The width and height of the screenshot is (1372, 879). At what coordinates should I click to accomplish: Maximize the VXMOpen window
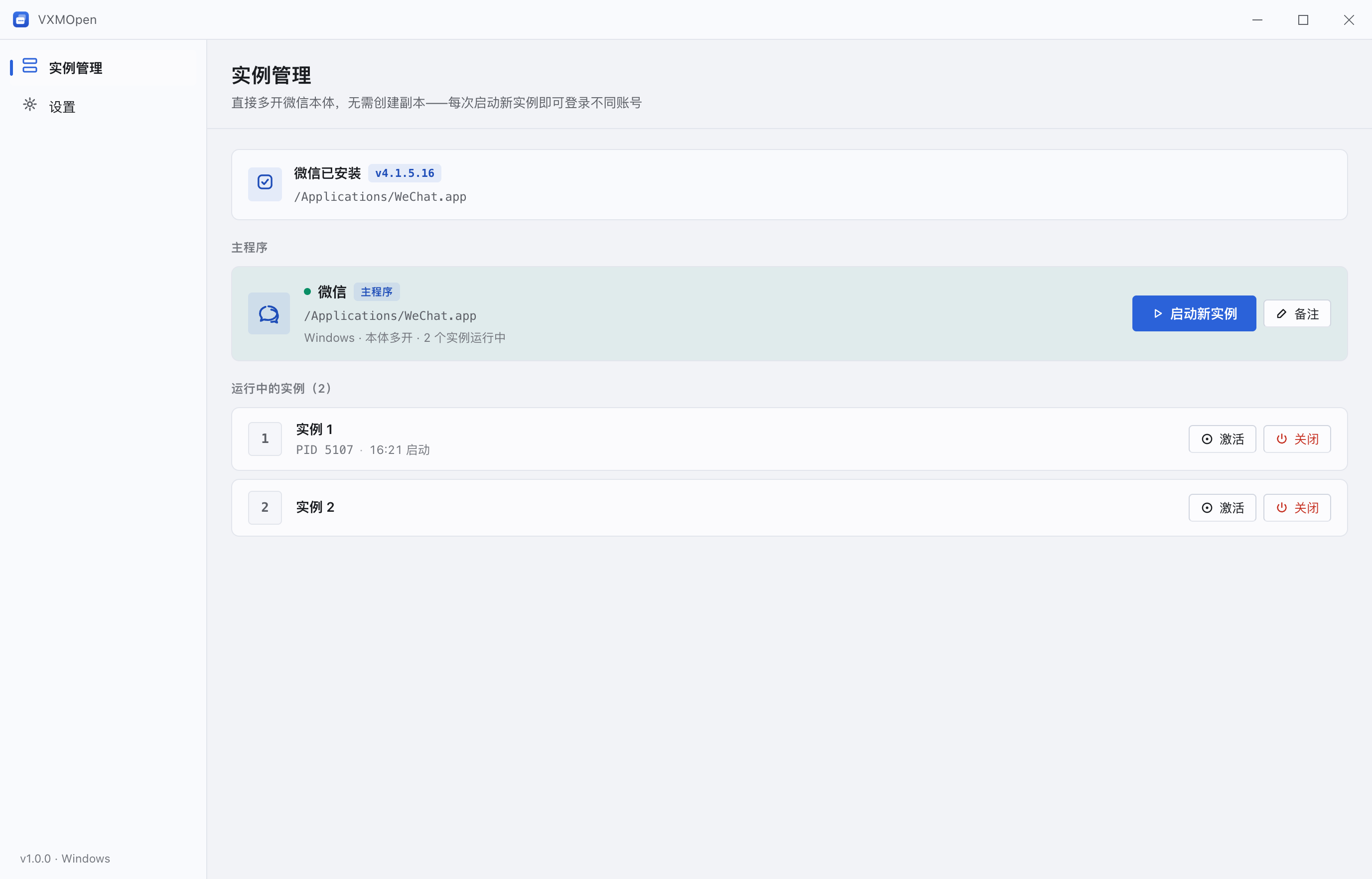pyautogui.click(x=1303, y=19)
